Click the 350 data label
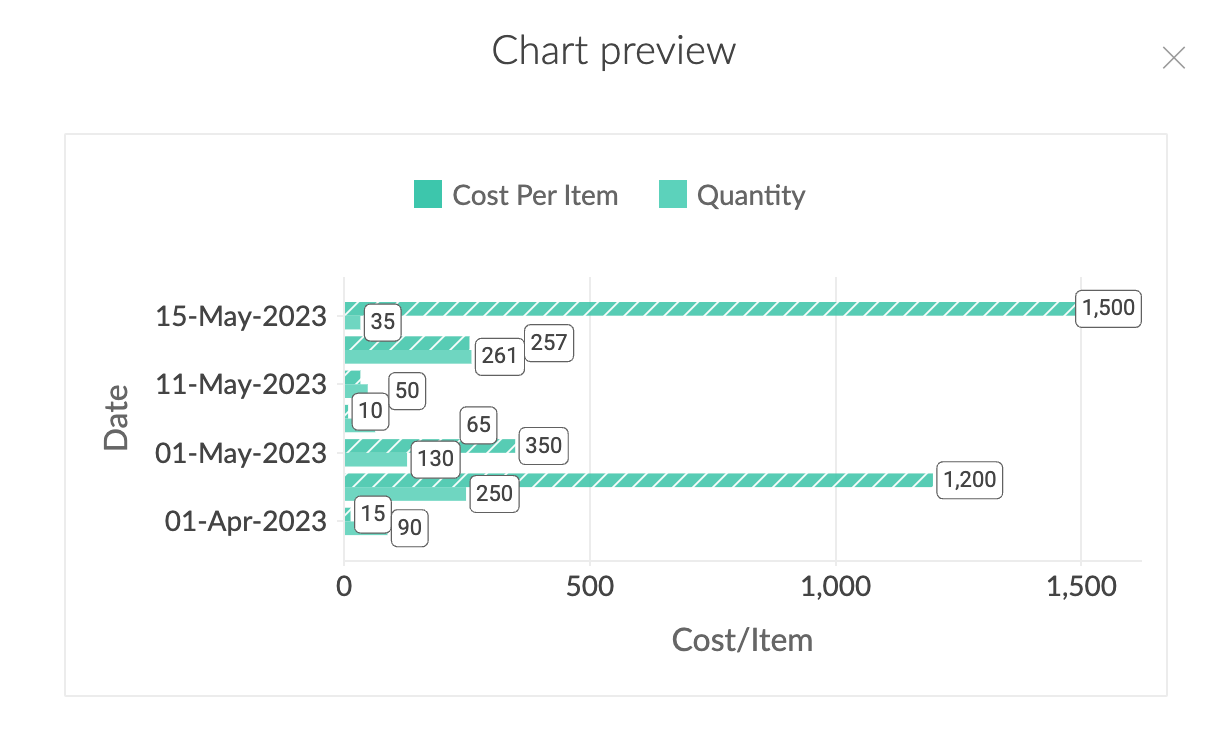Image resolution: width=1228 pixels, height=746 pixels. point(543,446)
